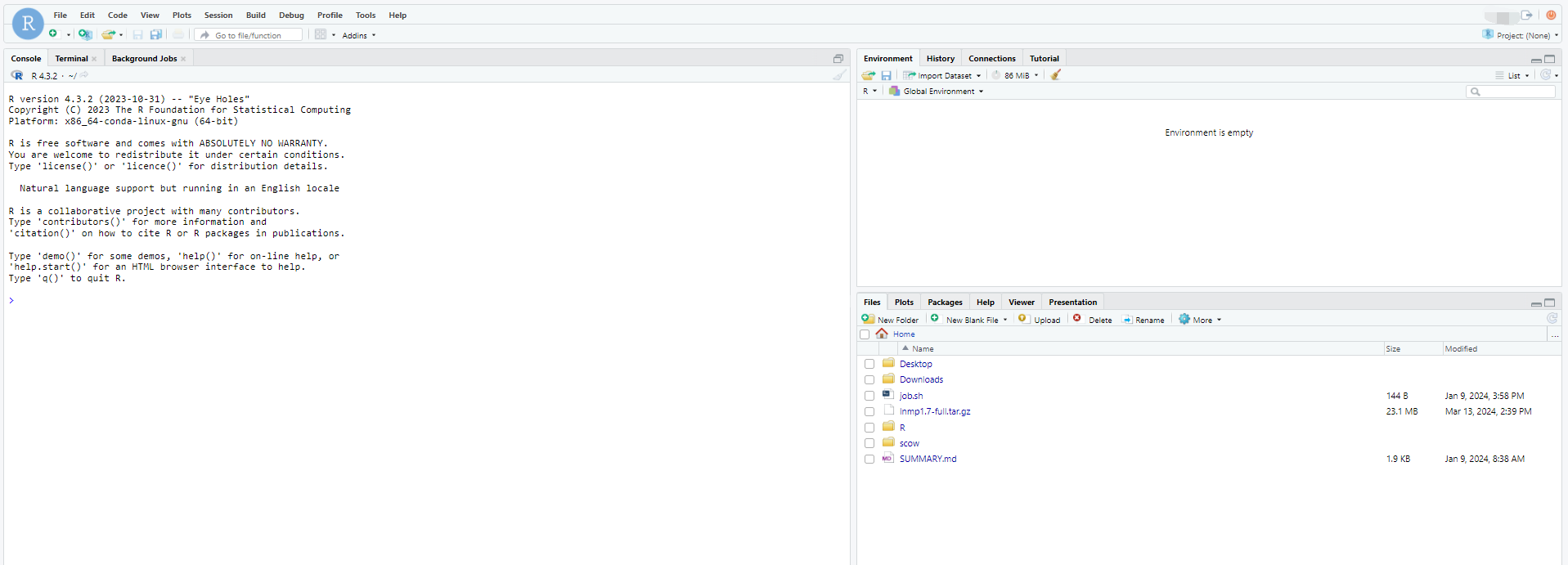
Task: Open the Session menu
Action: pyautogui.click(x=218, y=15)
